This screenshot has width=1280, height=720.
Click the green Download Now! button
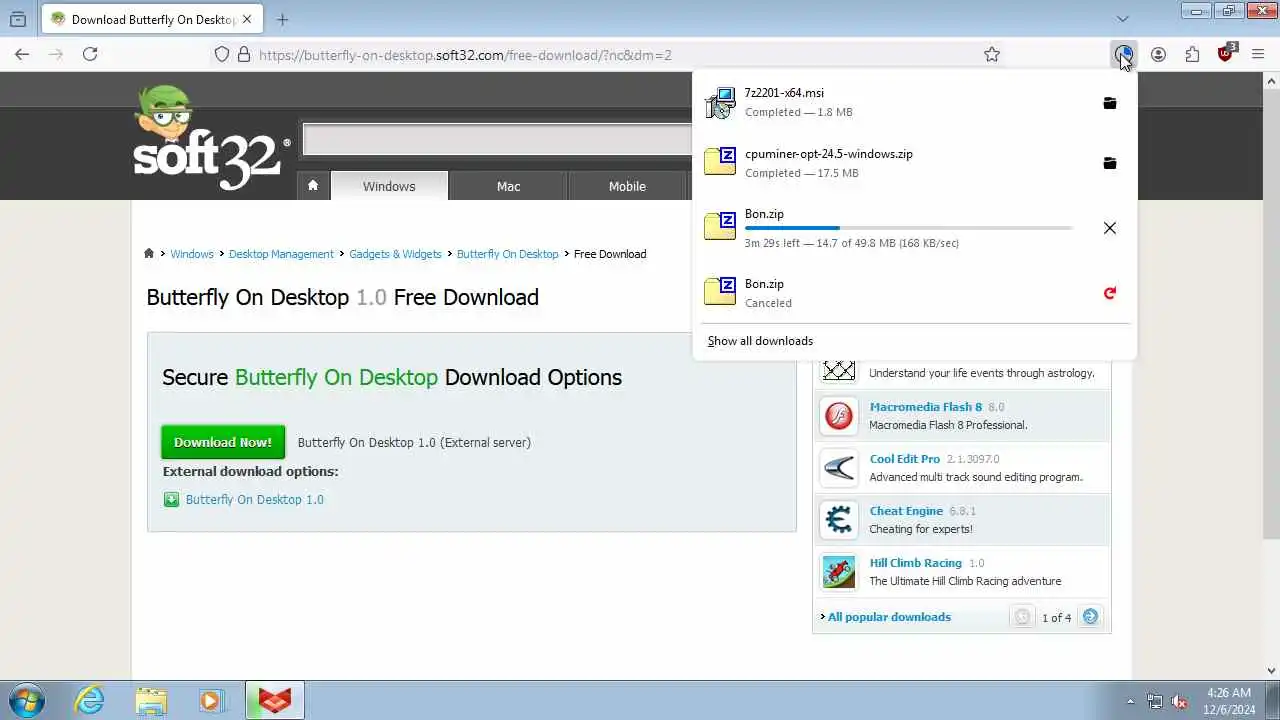click(223, 442)
